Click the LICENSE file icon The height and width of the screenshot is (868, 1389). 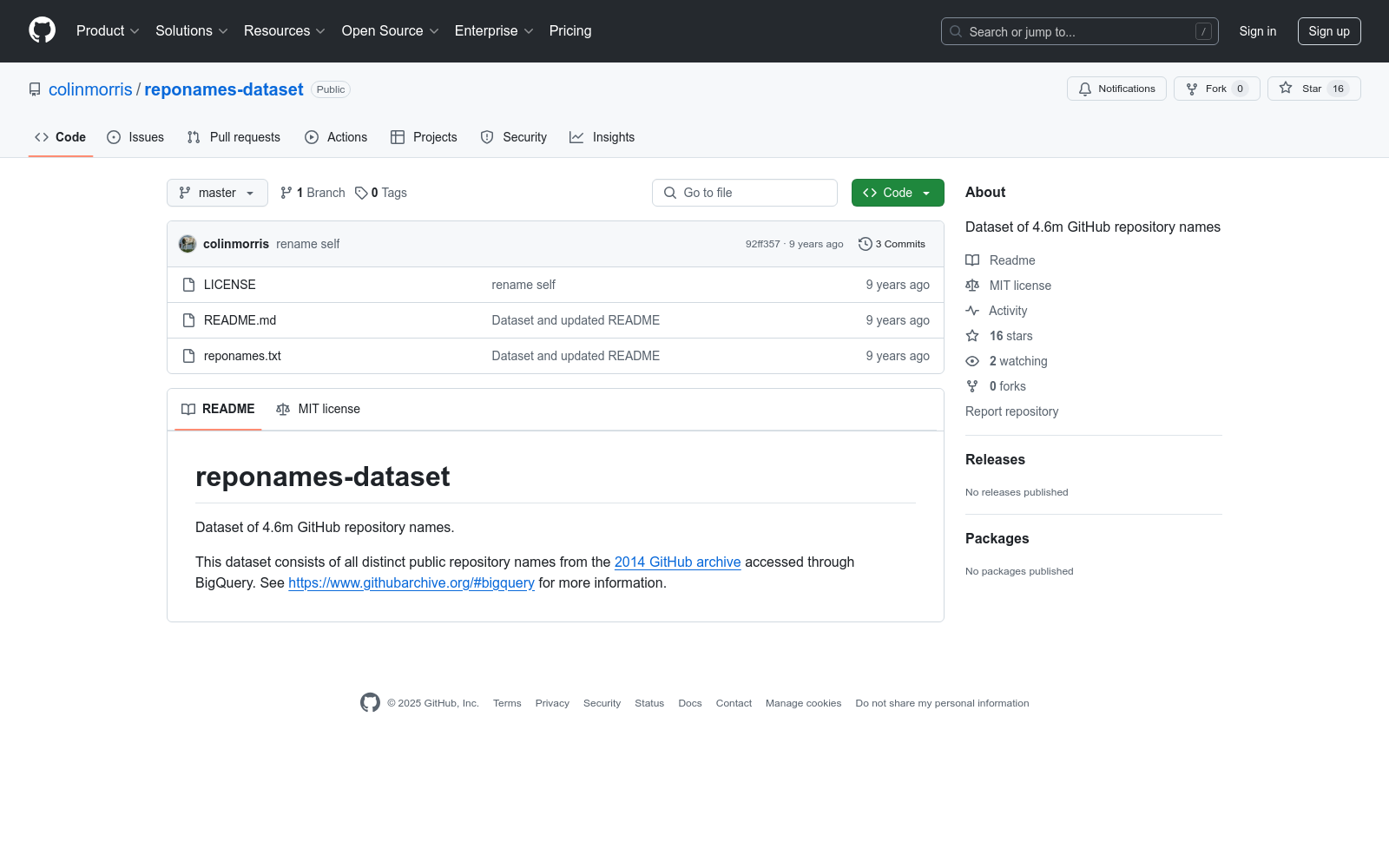click(188, 285)
